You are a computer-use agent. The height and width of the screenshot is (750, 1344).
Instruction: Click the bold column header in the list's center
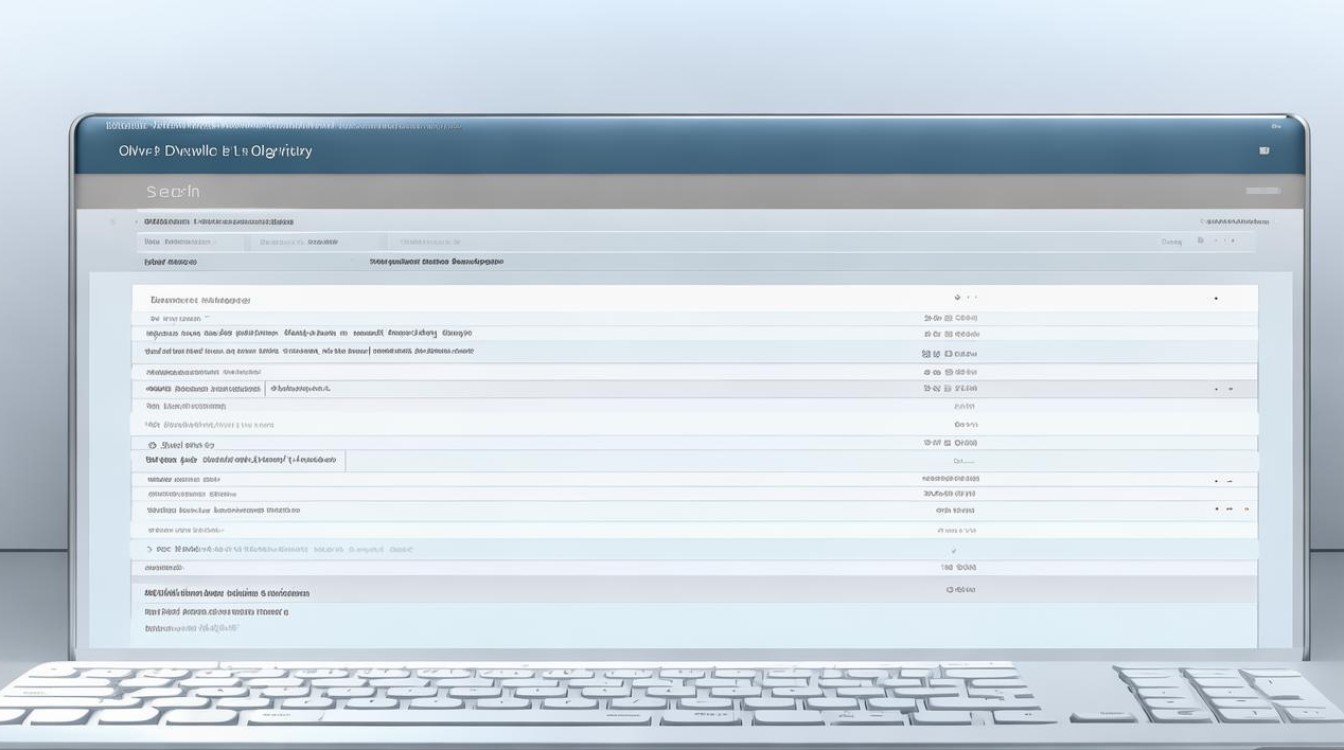pos(436,262)
